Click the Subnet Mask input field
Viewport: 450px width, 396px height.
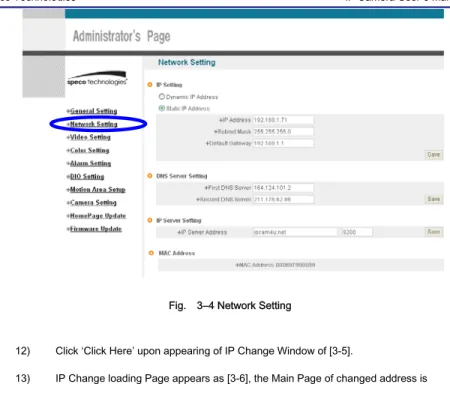click(x=283, y=132)
